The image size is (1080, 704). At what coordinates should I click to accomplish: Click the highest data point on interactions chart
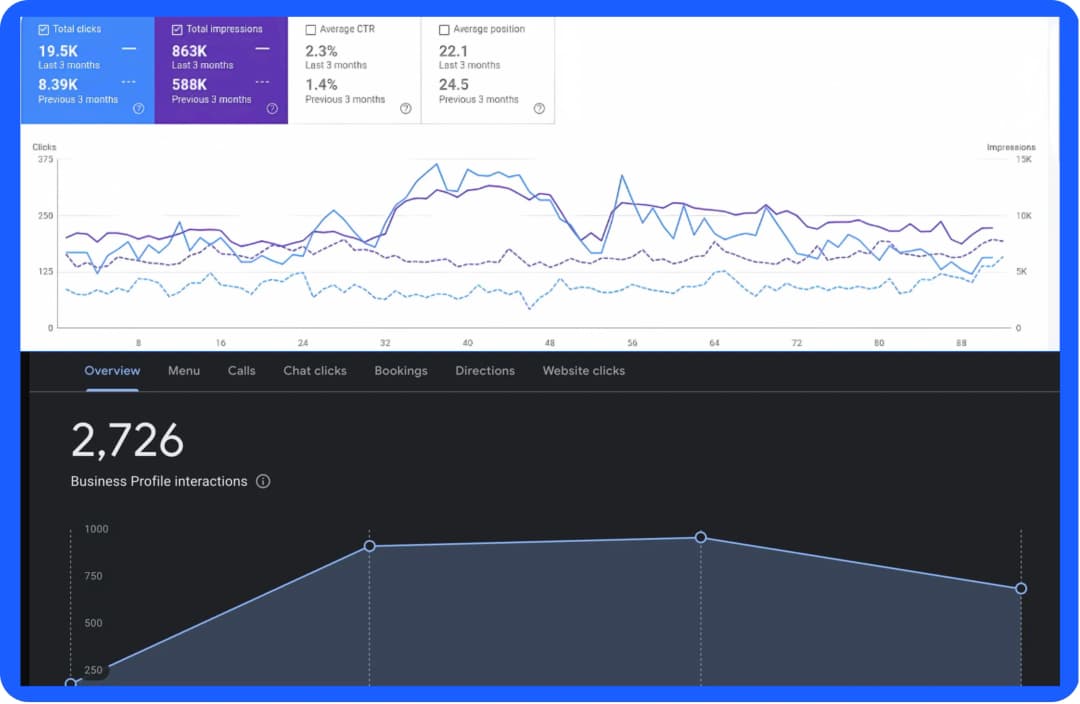point(700,537)
